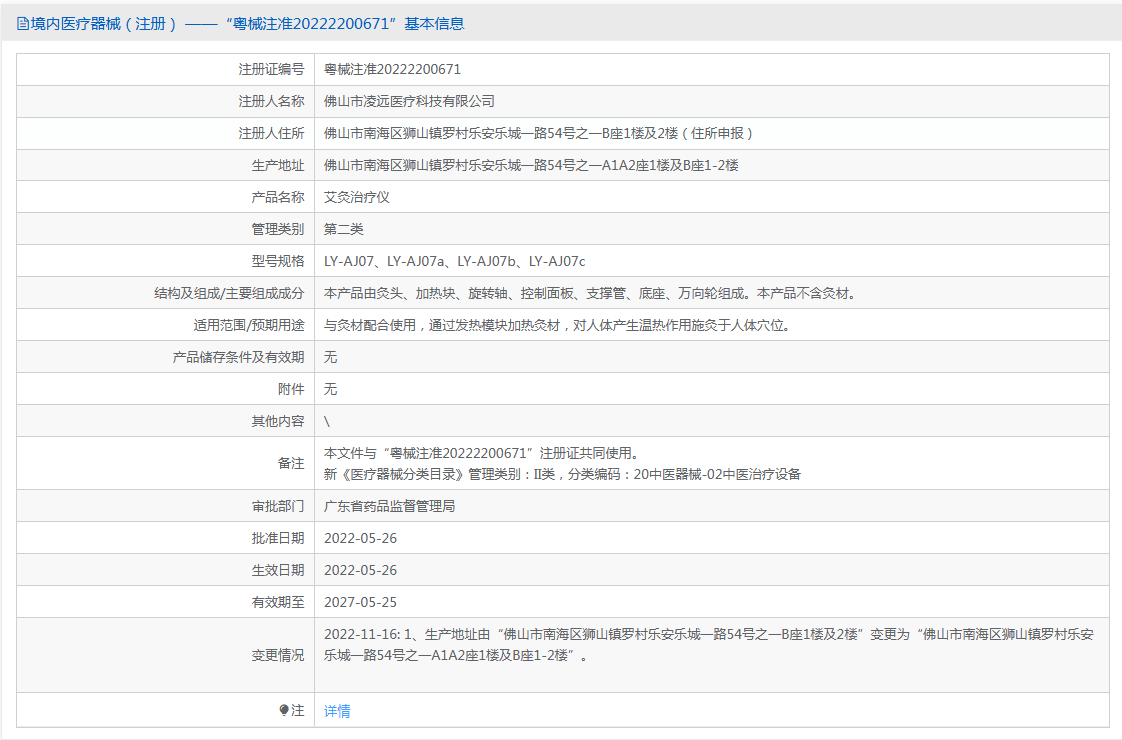
Task: Select approving department 广东省药品监督管理局
Action: (389, 507)
